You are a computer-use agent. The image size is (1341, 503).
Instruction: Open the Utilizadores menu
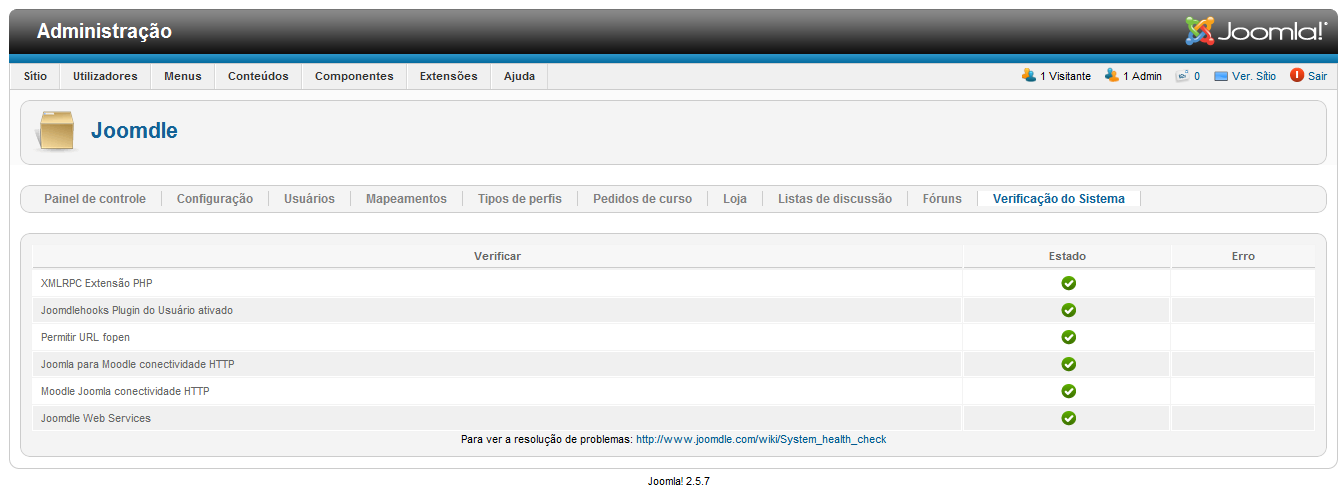[105, 76]
